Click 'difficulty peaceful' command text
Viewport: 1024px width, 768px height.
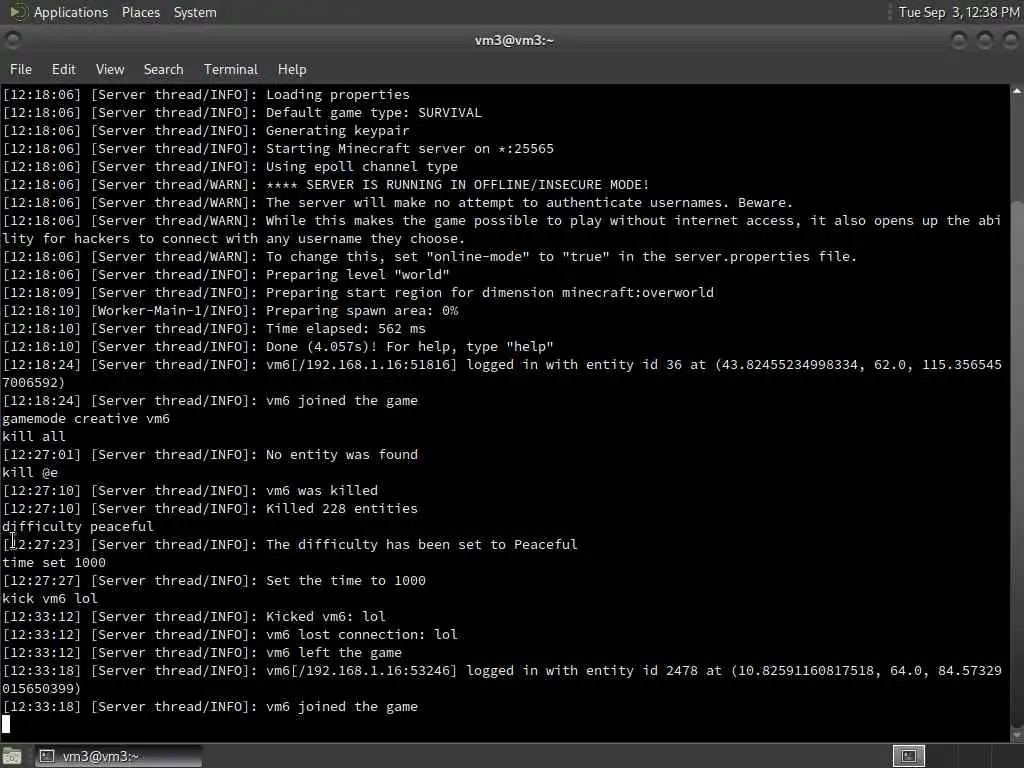78,526
